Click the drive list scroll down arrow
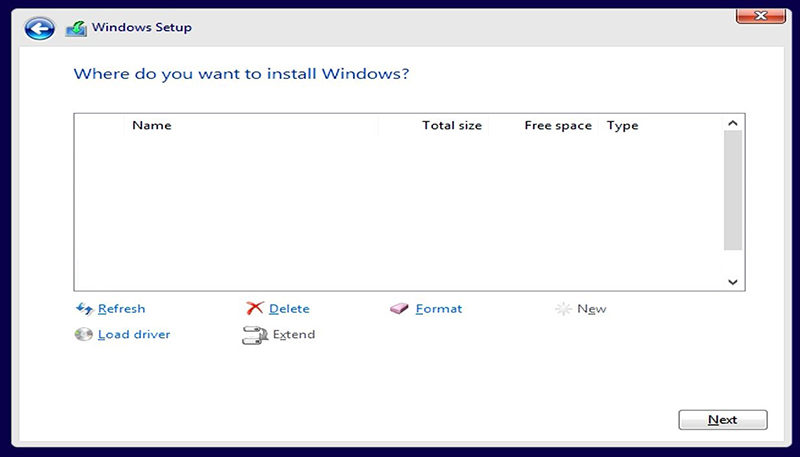 click(x=732, y=283)
